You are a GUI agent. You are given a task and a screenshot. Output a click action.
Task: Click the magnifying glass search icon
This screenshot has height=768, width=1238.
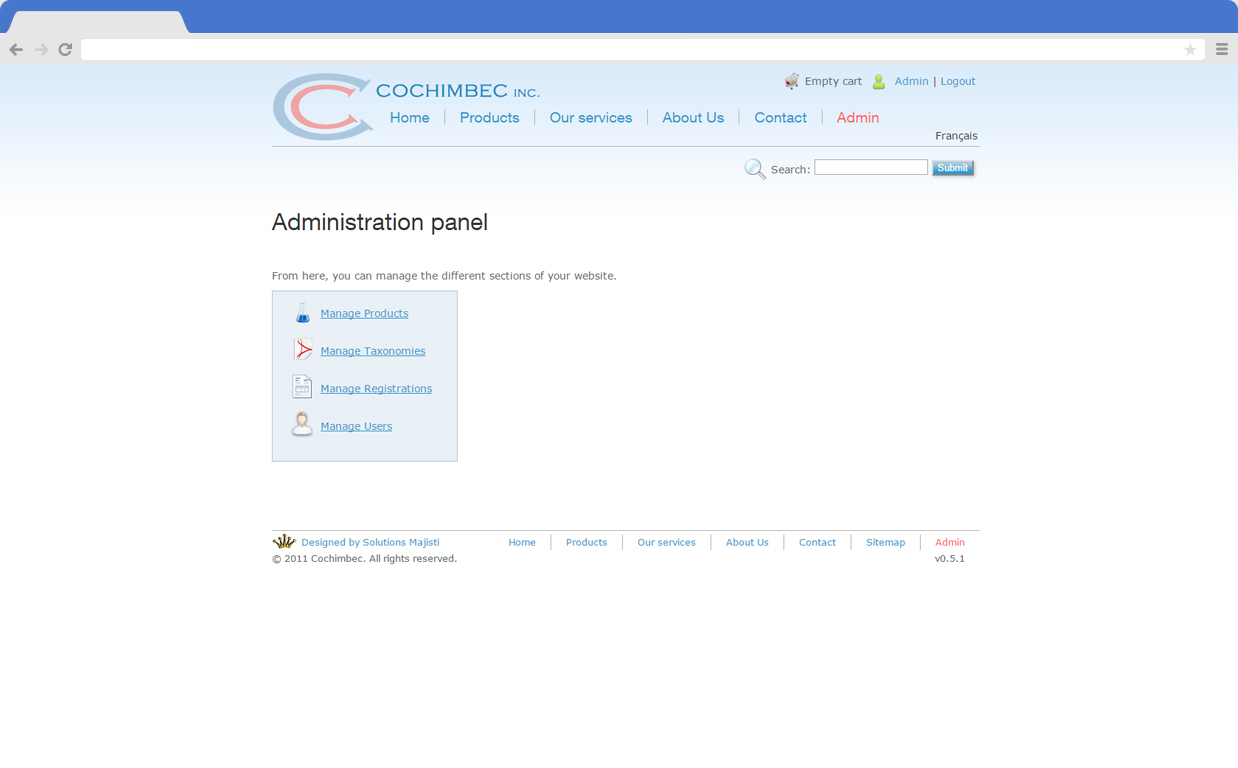click(x=755, y=168)
